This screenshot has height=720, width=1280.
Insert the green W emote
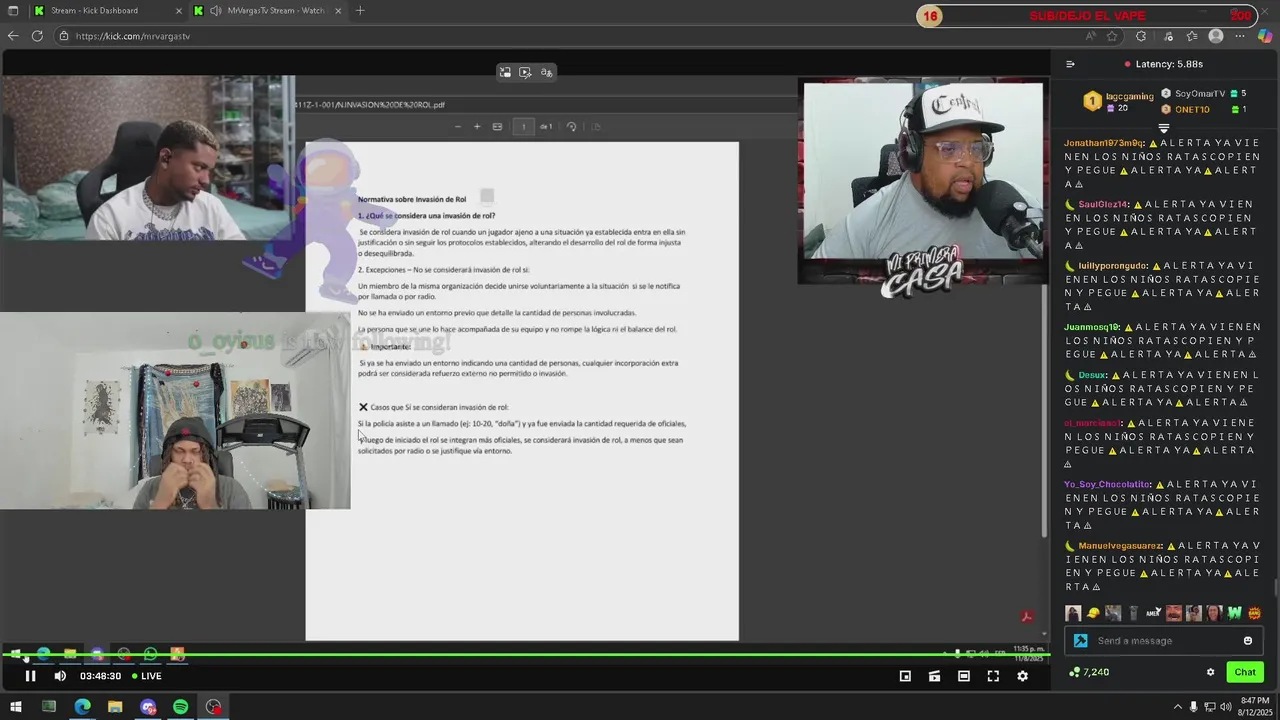coord(1234,613)
